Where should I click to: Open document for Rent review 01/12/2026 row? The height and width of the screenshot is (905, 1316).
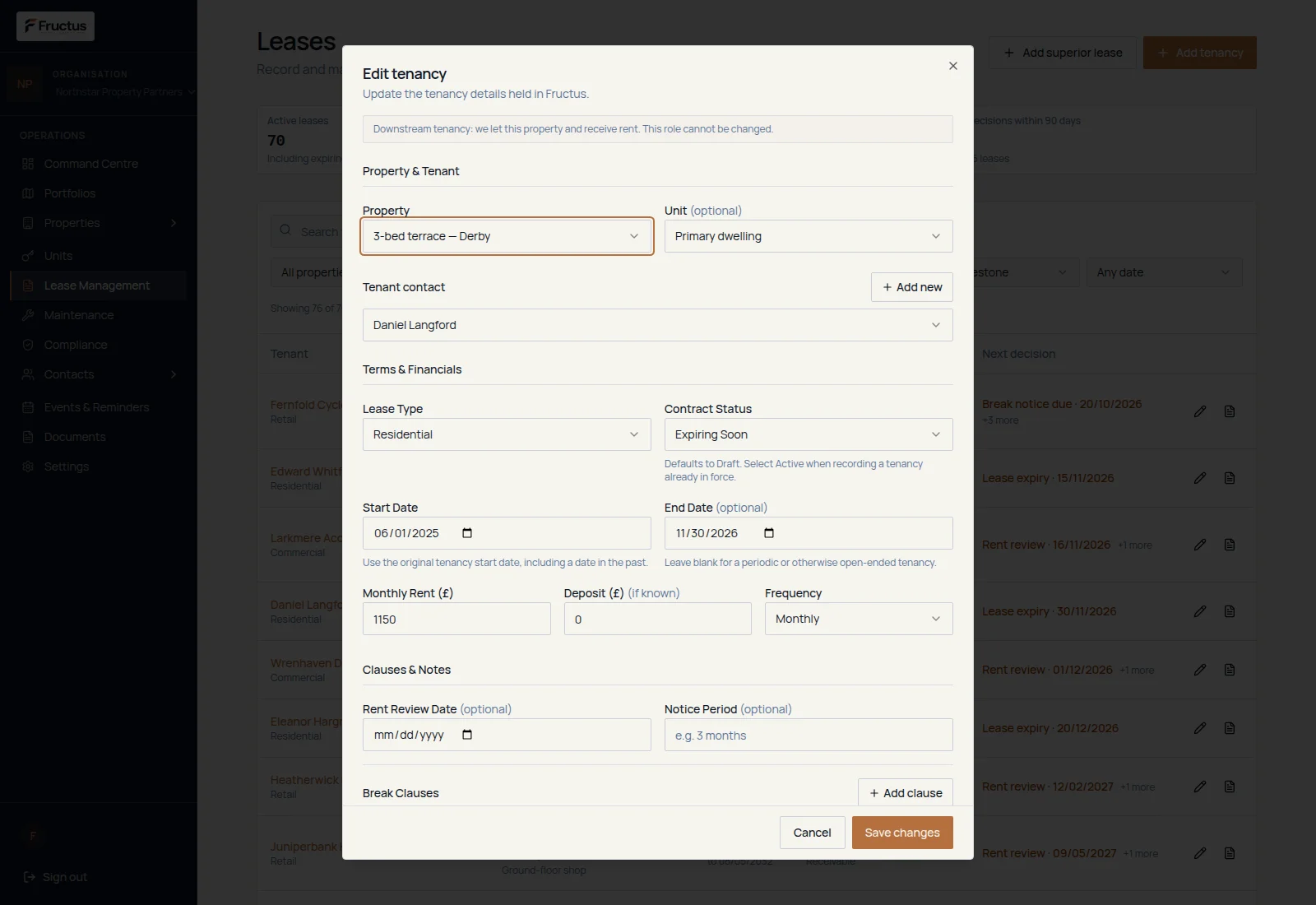point(1230,670)
